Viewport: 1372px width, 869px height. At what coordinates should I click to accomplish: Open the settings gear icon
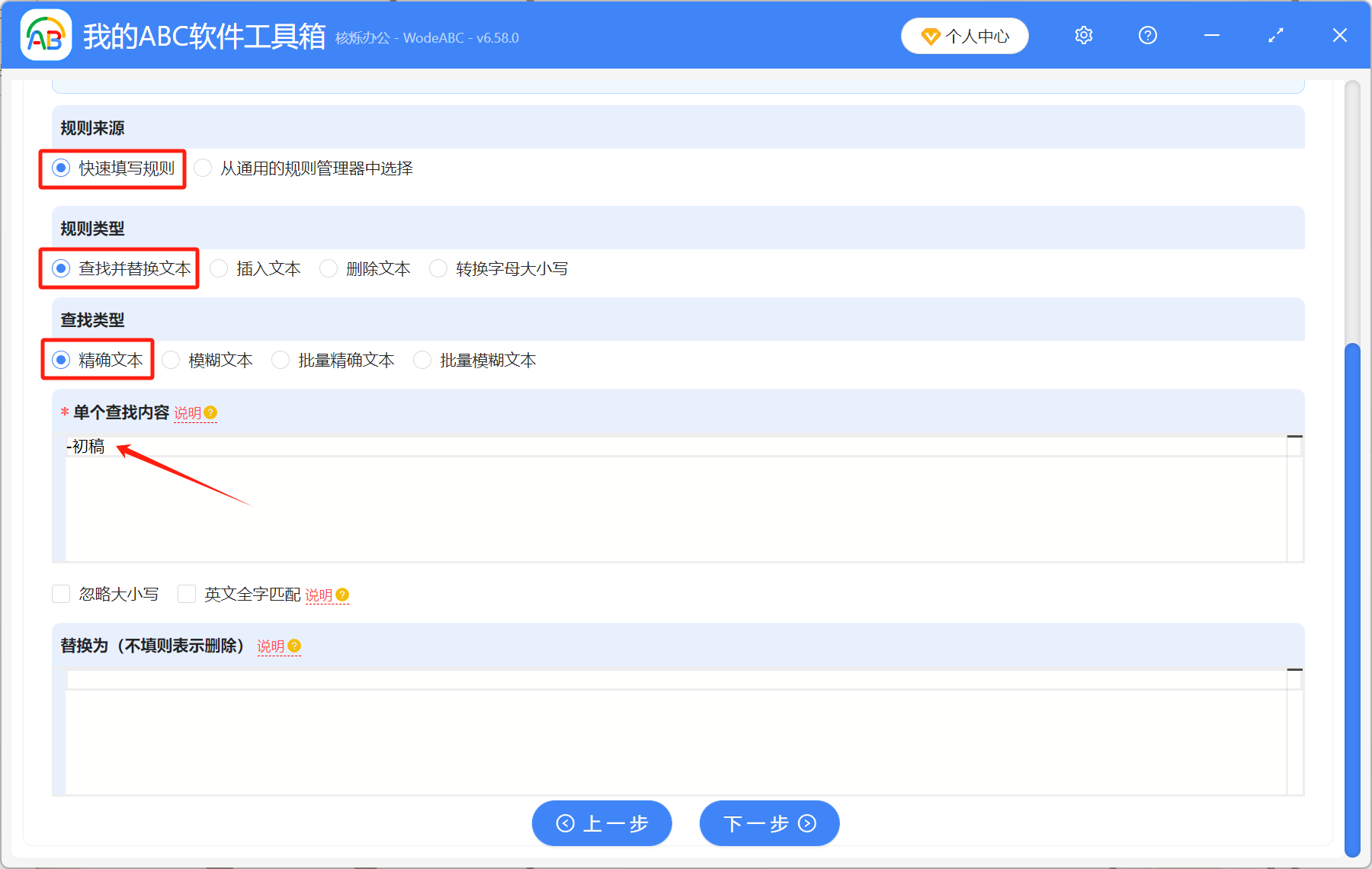pos(1083,35)
